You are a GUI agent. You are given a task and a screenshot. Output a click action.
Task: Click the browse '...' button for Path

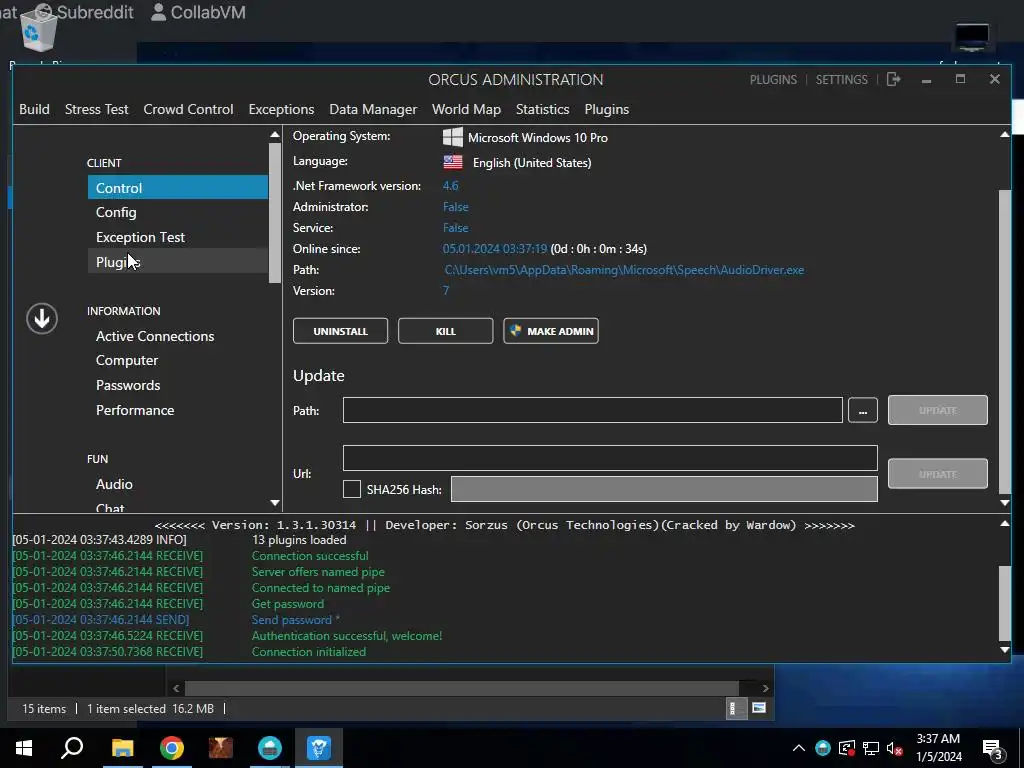tap(863, 411)
